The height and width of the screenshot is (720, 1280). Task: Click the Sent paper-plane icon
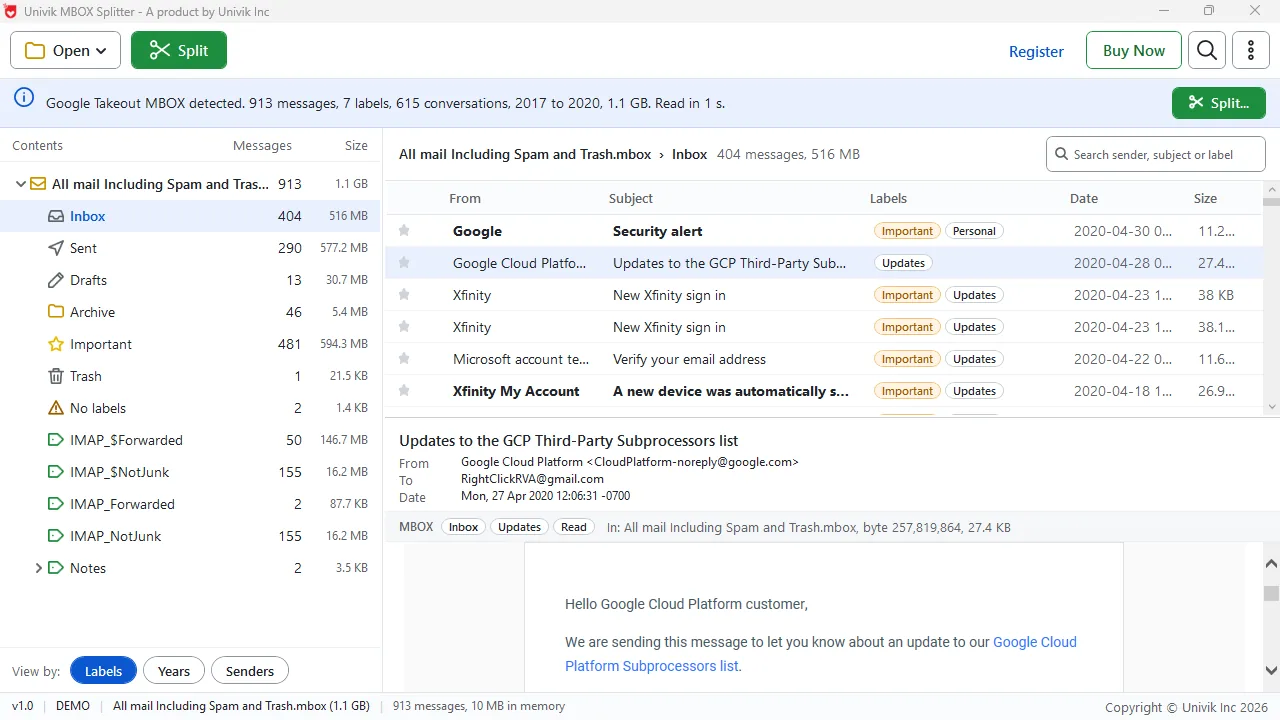[x=56, y=248]
